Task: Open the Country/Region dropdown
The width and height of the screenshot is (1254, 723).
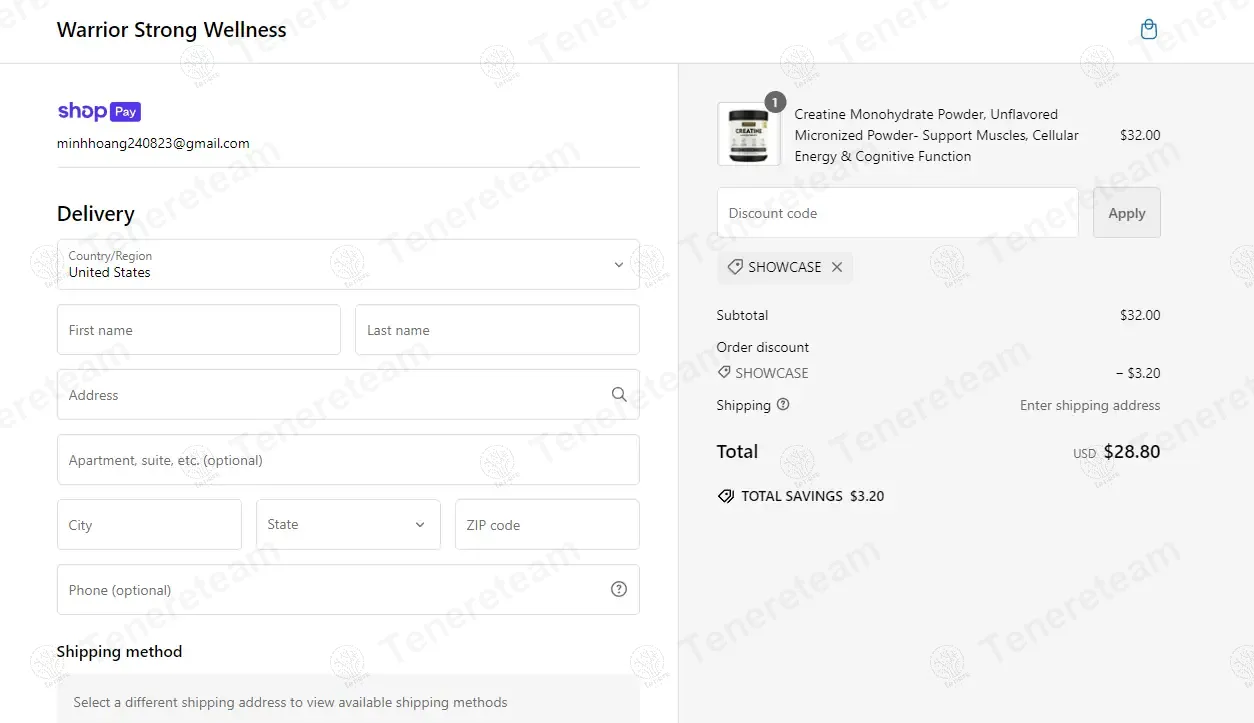Action: [x=348, y=265]
